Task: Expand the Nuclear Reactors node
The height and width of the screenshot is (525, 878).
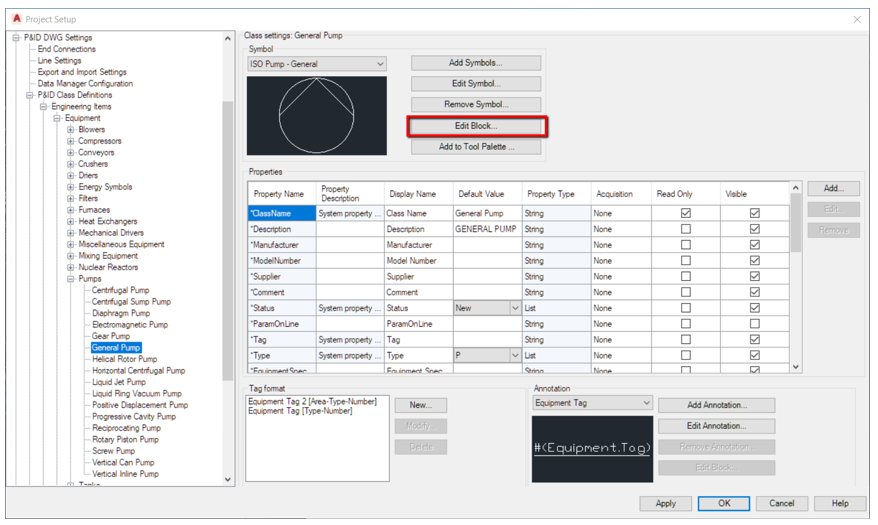Action: [x=71, y=267]
